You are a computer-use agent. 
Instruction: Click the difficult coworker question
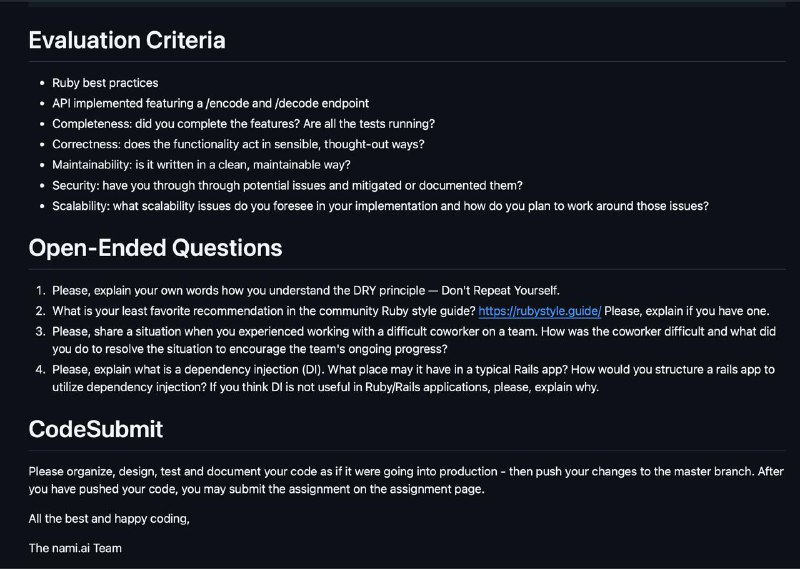coord(414,340)
